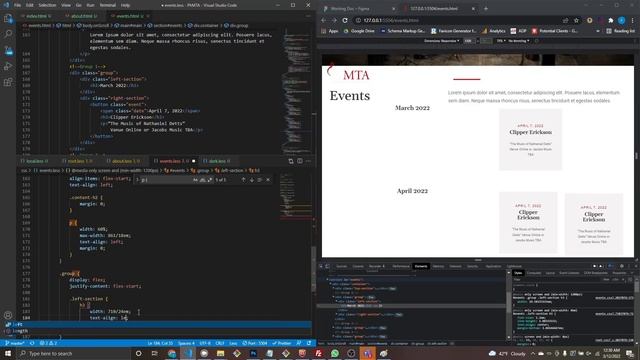Viewport: 640px width, 360px height.
Task: Open a new tab in Chrome
Action: tap(486, 8)
